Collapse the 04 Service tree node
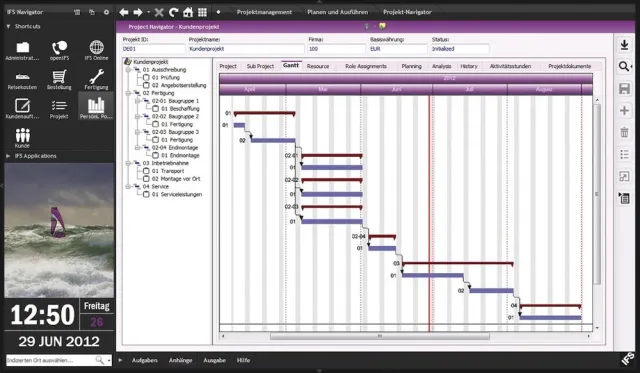The width and height of the screenshot is (640, 373). pyautogui.click(x=128, y=186)
